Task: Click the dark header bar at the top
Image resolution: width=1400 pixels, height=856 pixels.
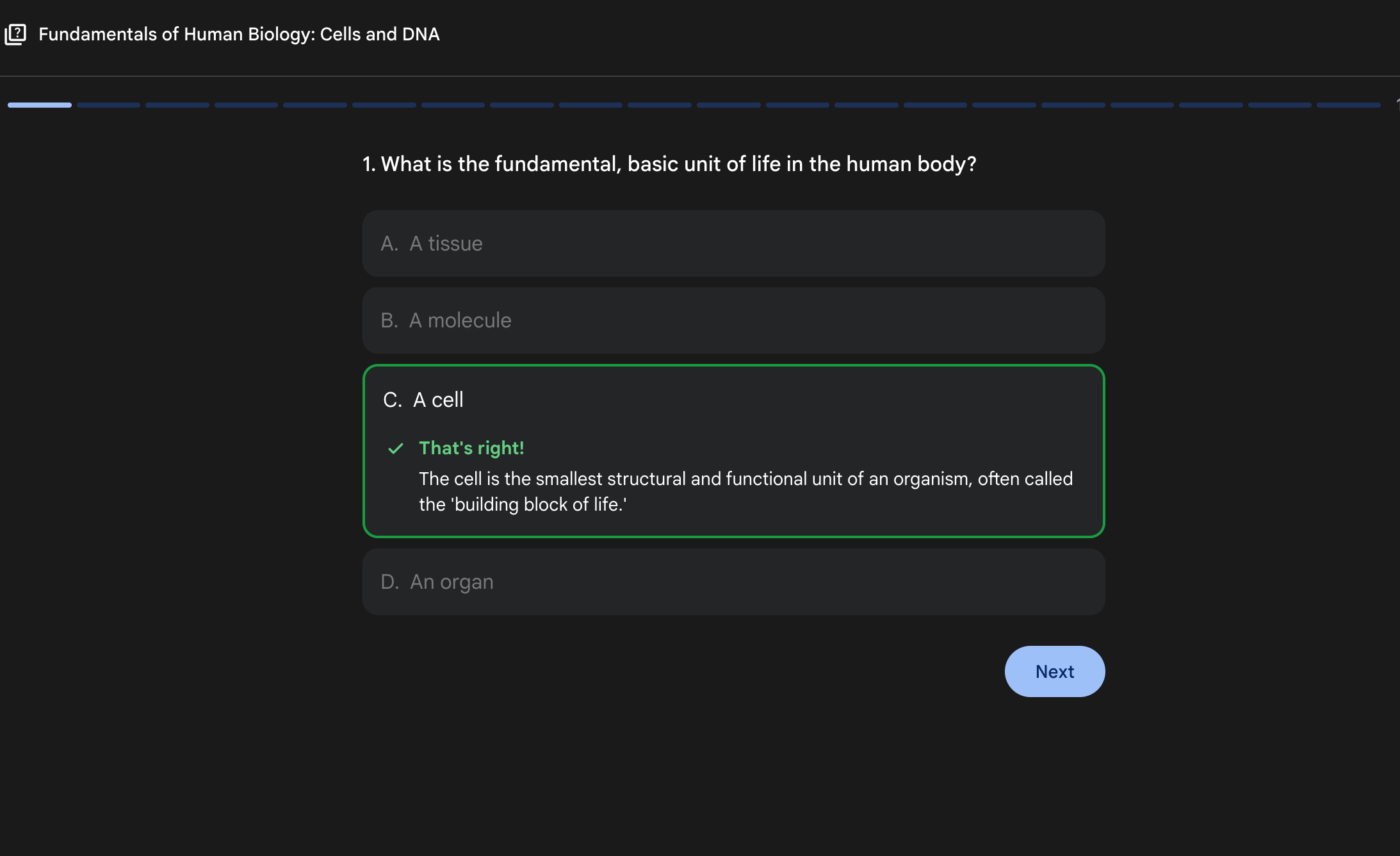Action: [700, 34]
